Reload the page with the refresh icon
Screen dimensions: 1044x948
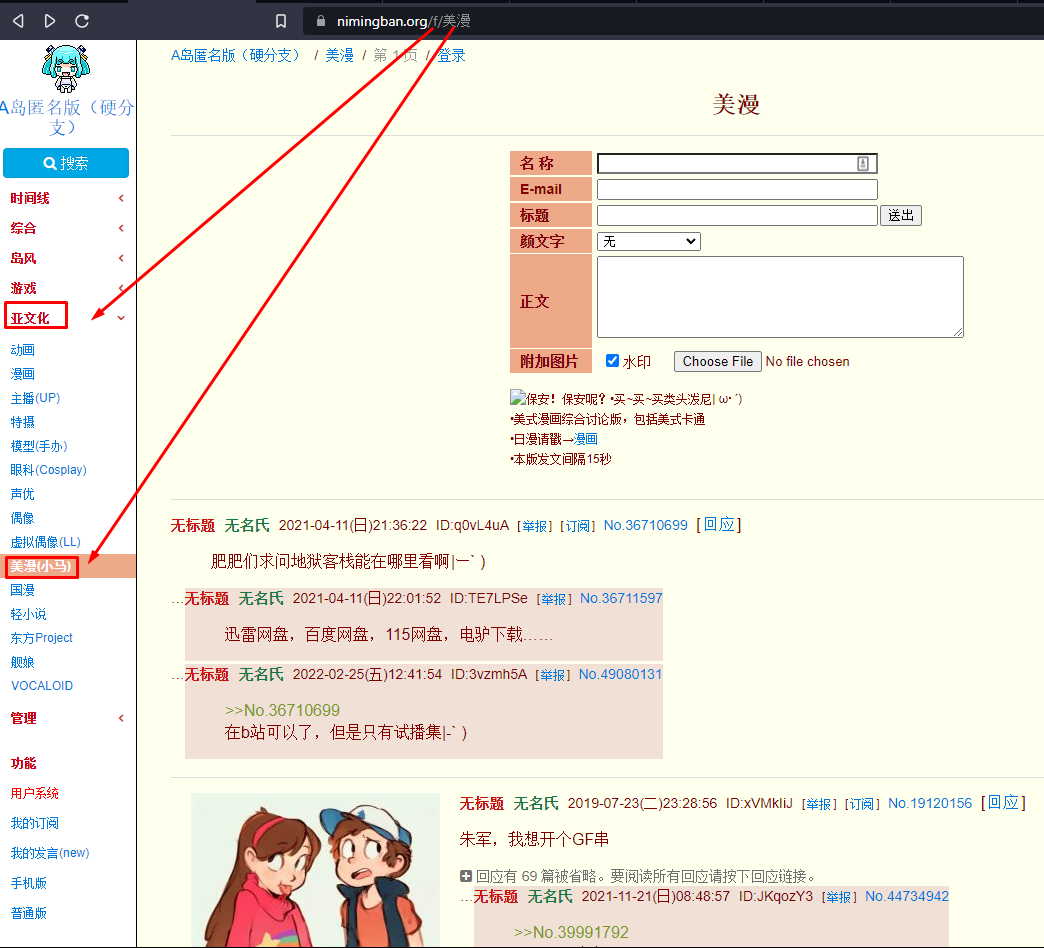(x=82, y=21)
